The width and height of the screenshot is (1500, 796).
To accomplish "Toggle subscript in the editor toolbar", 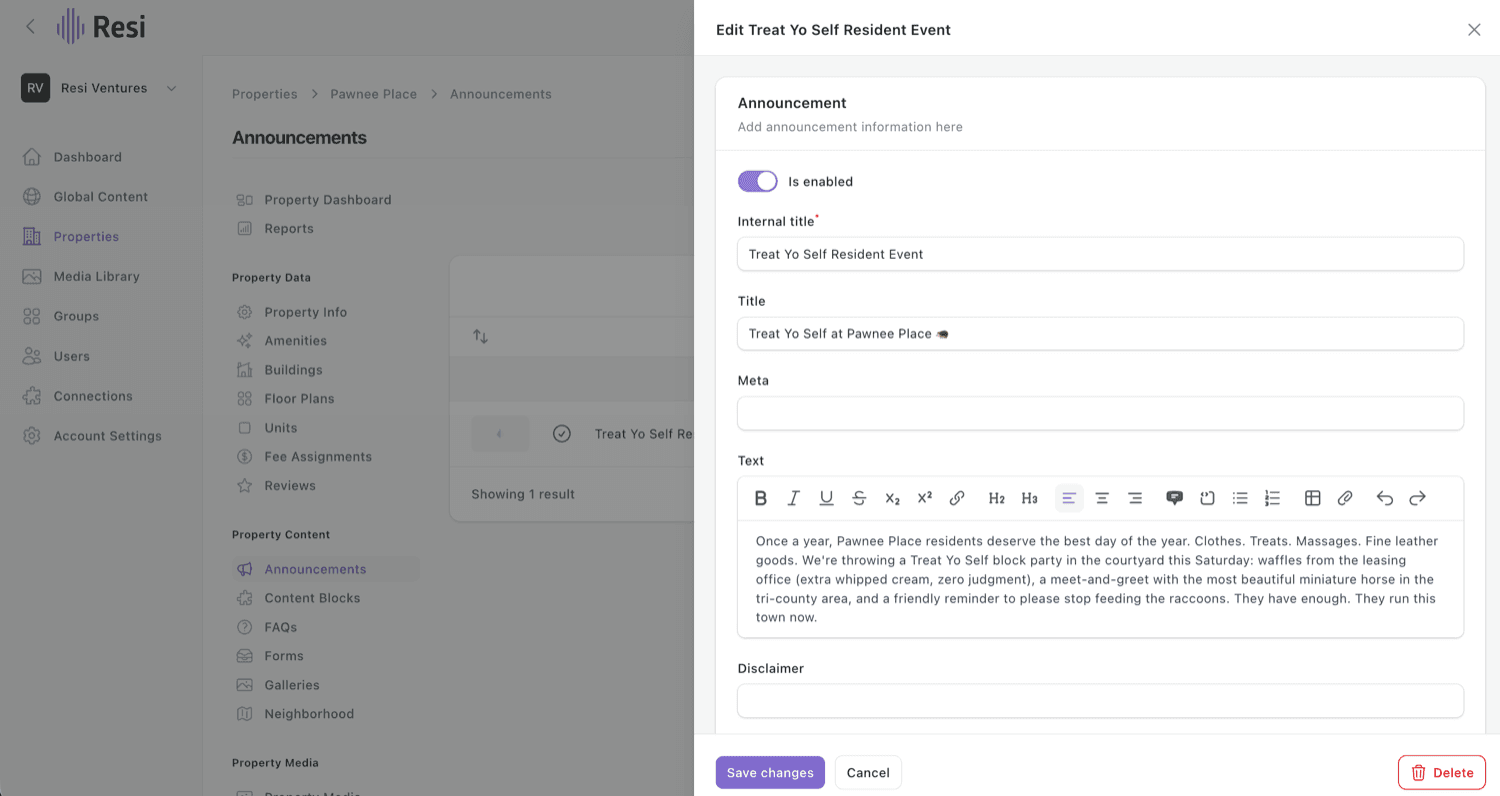I will (892, 498).
